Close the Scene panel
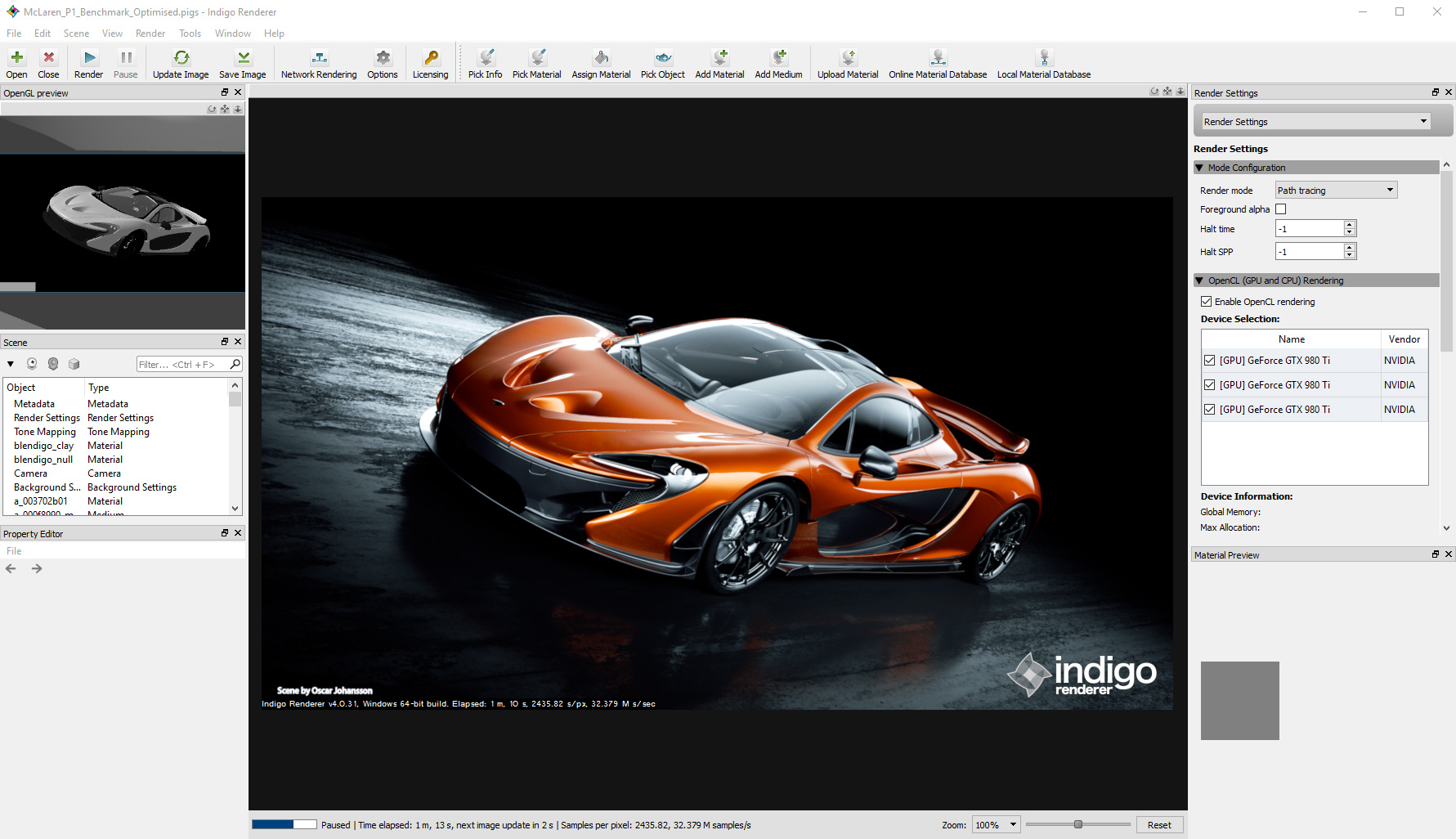The height and width of the screenshot is (839, 1456). click(238, 342)
